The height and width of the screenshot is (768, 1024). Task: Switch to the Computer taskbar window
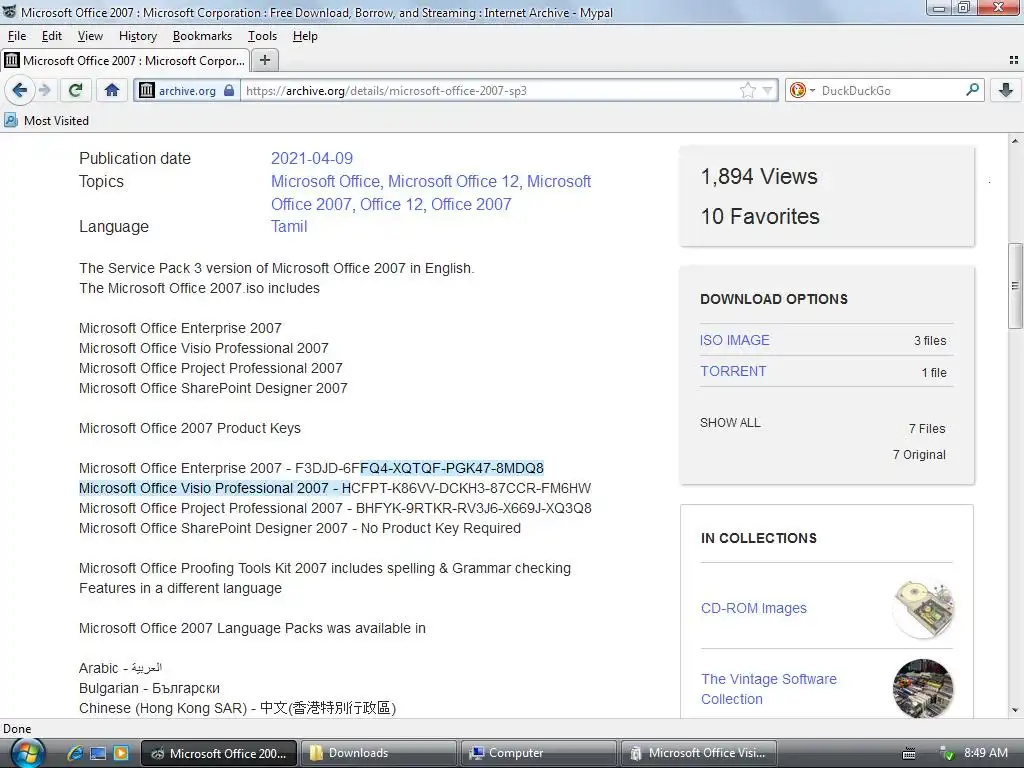coord(539,753)
